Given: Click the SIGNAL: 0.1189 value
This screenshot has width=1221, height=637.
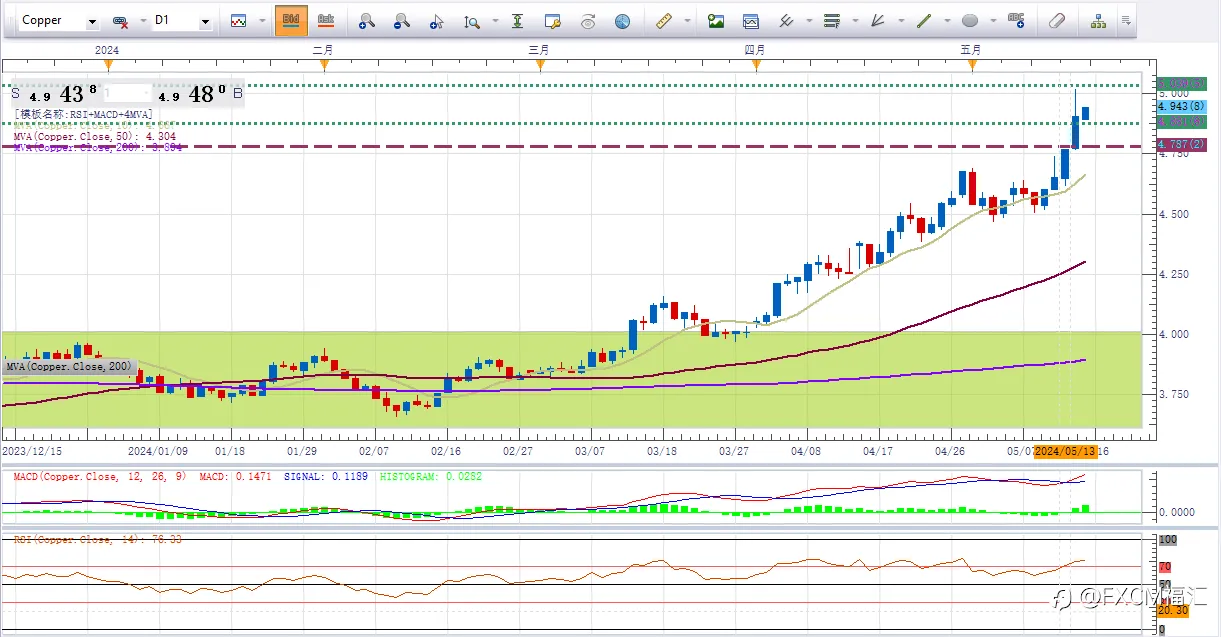Looking at the screenshot, I should pyautogui.click(x=324, y=476).
